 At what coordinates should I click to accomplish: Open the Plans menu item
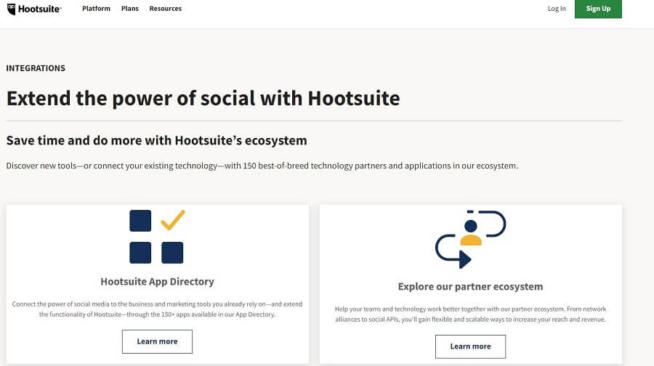pyautogui.click(x=130, y=8)
